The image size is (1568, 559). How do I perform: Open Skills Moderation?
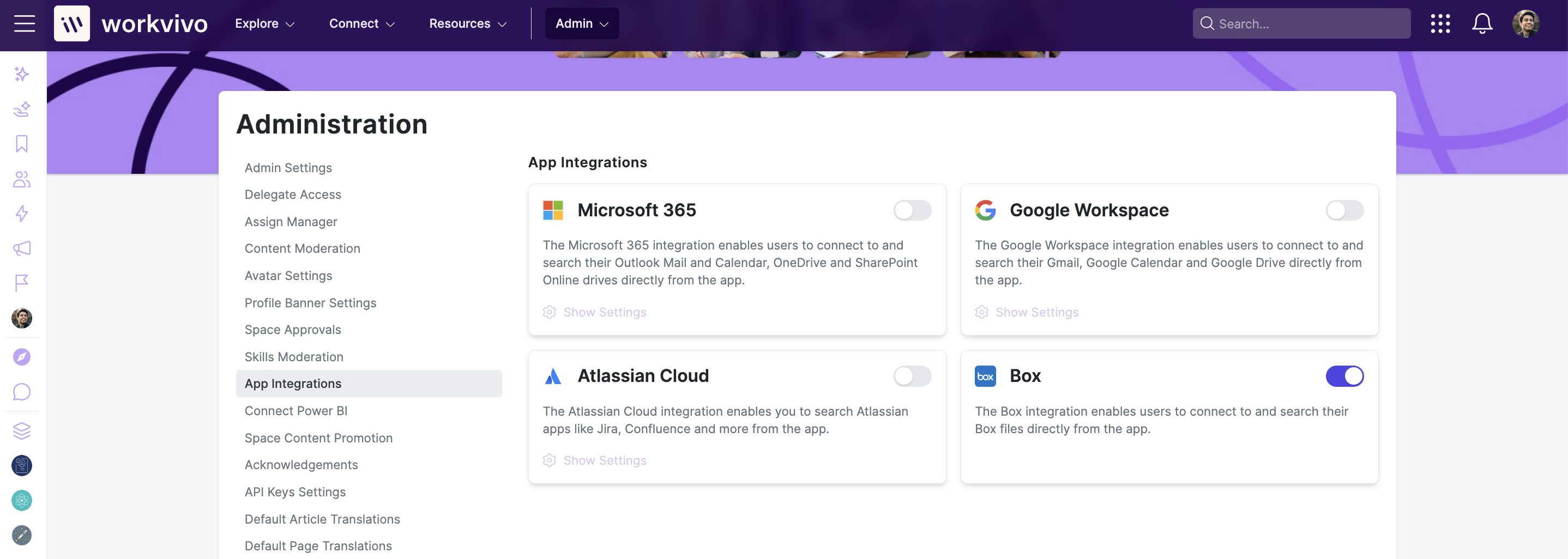(x=293, y=357)
